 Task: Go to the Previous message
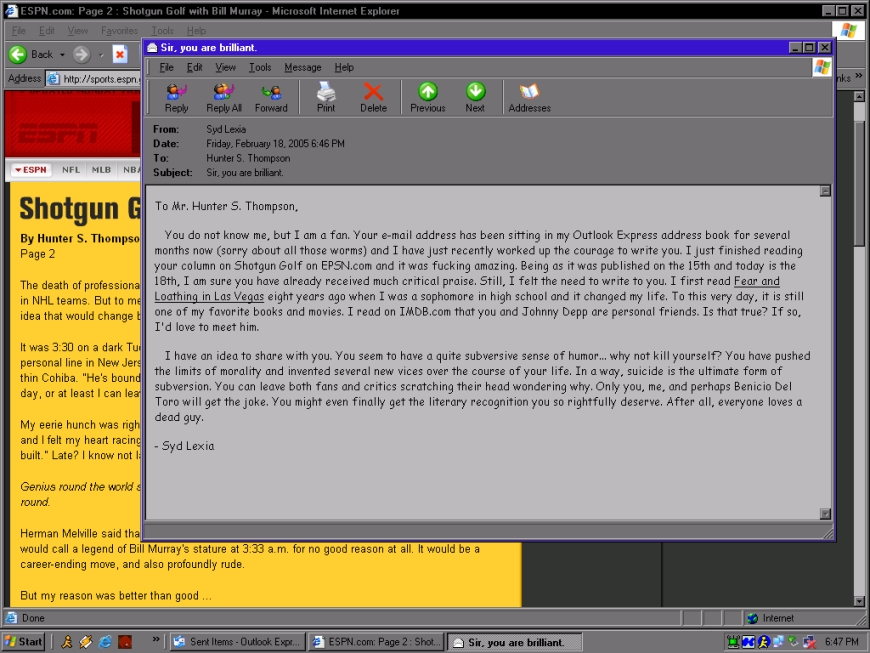pos(427,98)
